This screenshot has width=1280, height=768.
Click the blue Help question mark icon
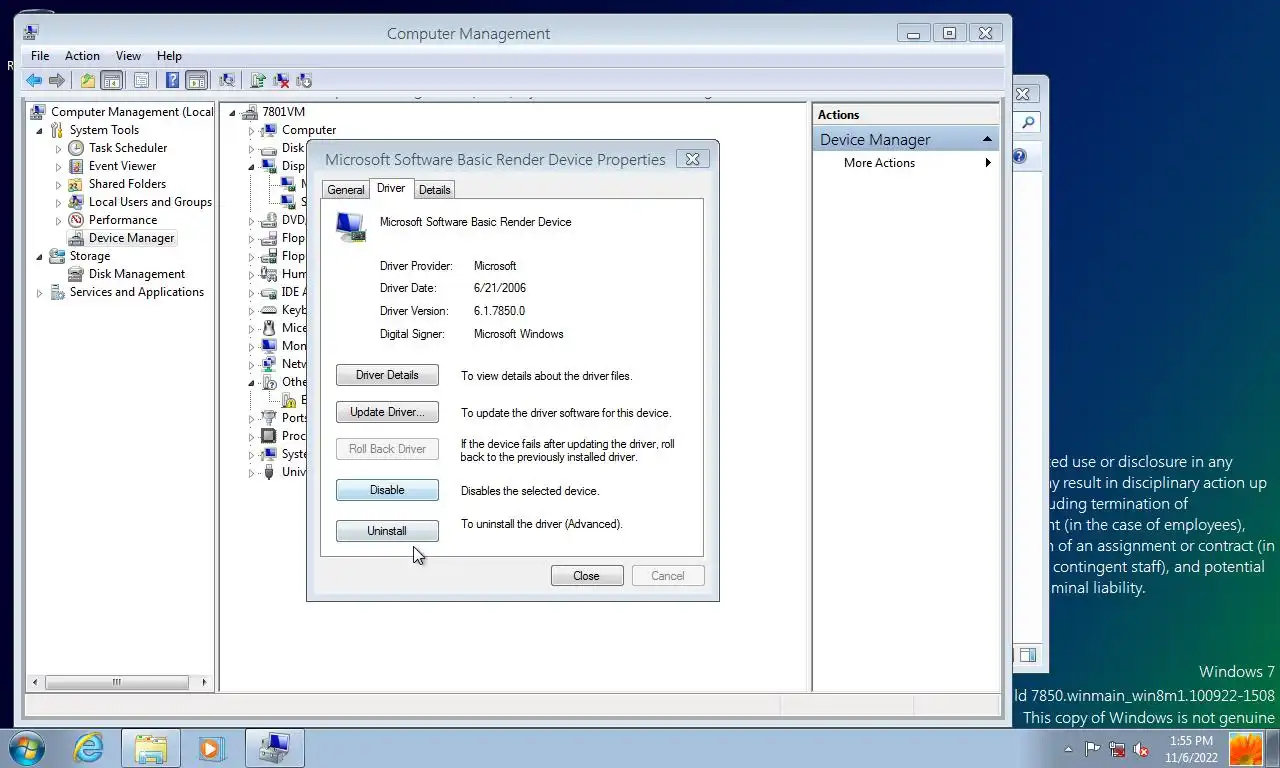(x=172, y=80)
